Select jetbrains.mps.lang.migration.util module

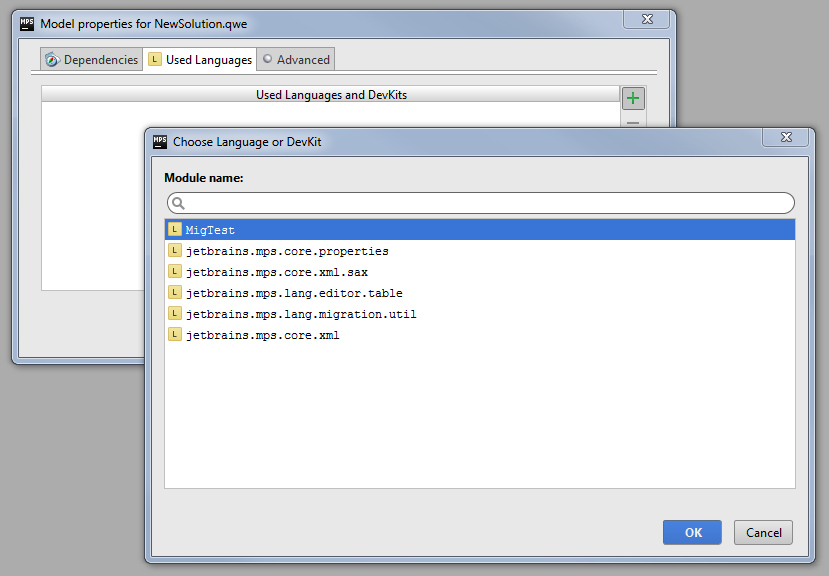click(x=300, y=314)
